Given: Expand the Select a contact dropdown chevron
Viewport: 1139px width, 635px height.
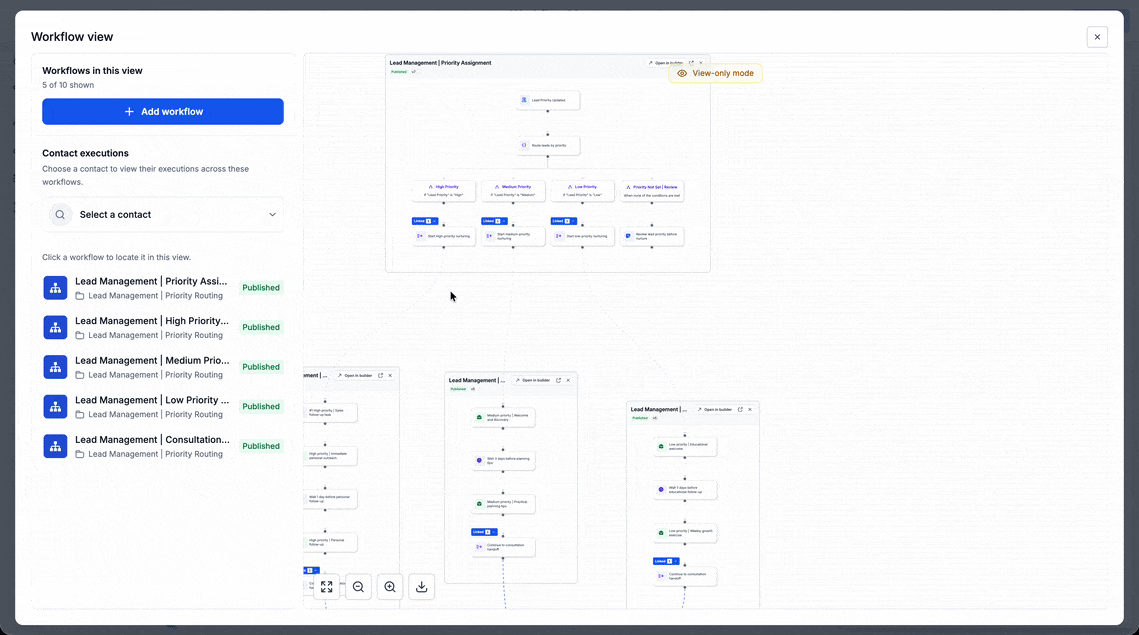Looking at the screenshot, I should point(272,214).
